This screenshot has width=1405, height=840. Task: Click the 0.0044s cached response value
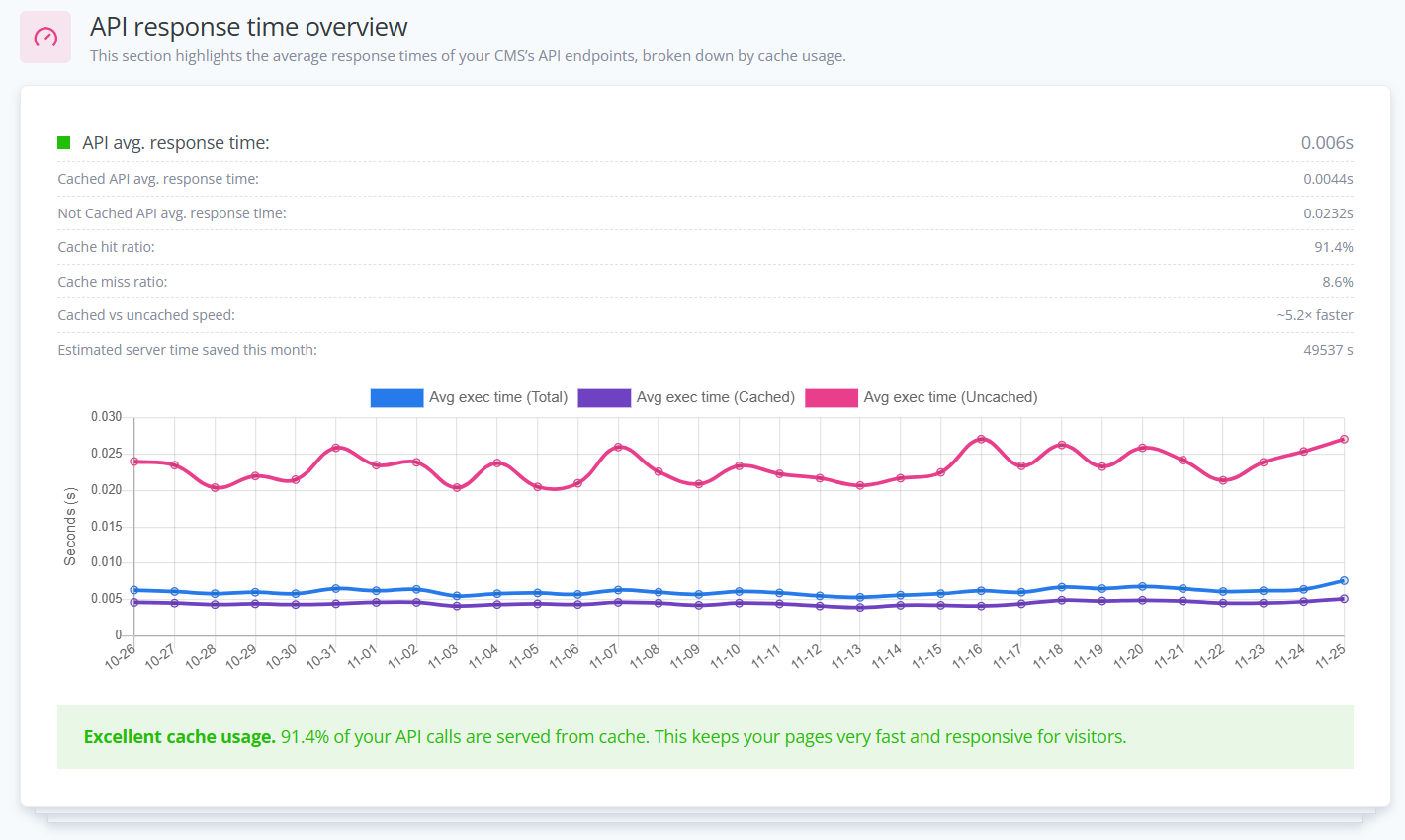[1328, 179]
